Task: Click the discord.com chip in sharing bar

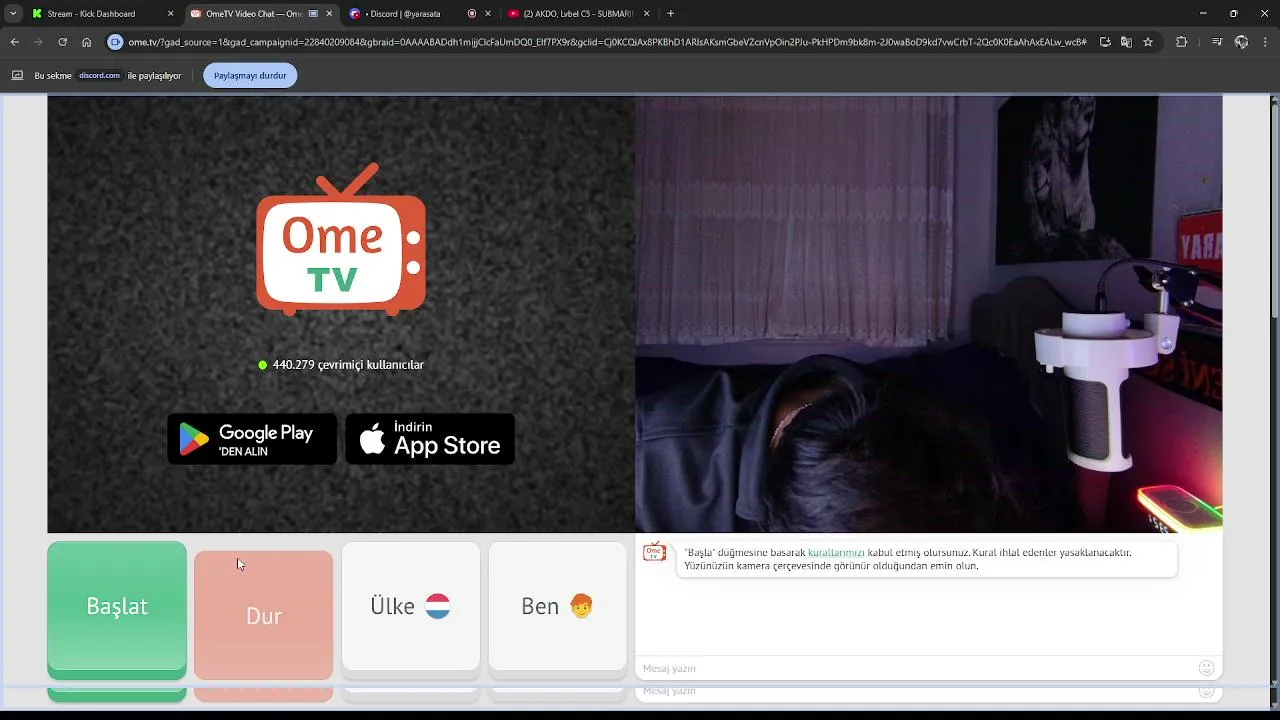Action: [99, 75]
